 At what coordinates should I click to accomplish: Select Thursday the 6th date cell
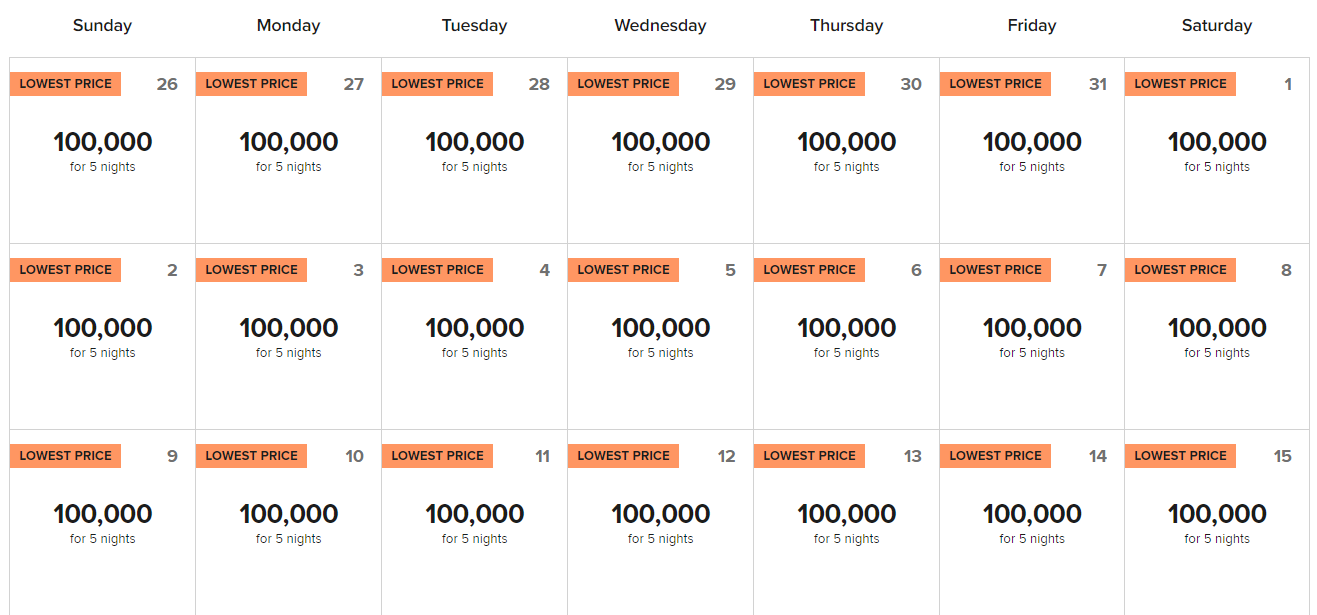tap(846, 336)
